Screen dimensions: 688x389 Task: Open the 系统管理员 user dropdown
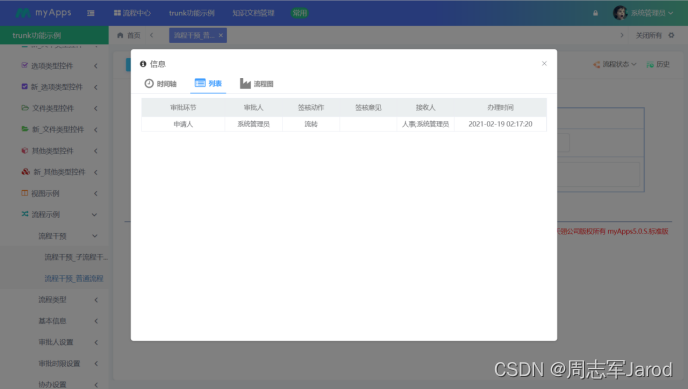tap(652, 13)
